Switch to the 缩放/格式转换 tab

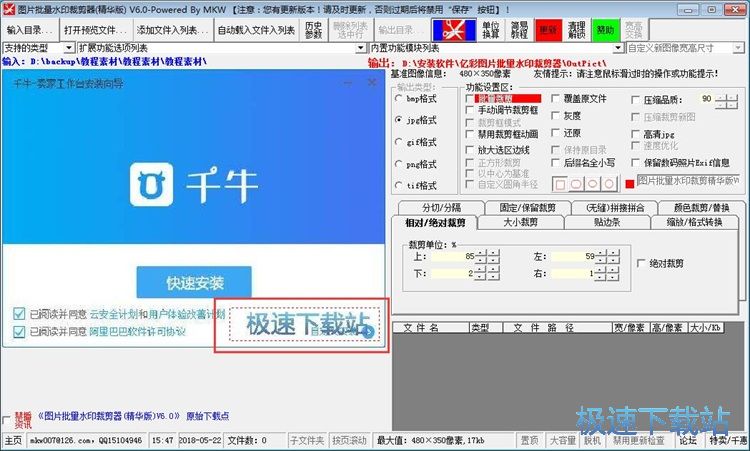(x=694, y=222)
